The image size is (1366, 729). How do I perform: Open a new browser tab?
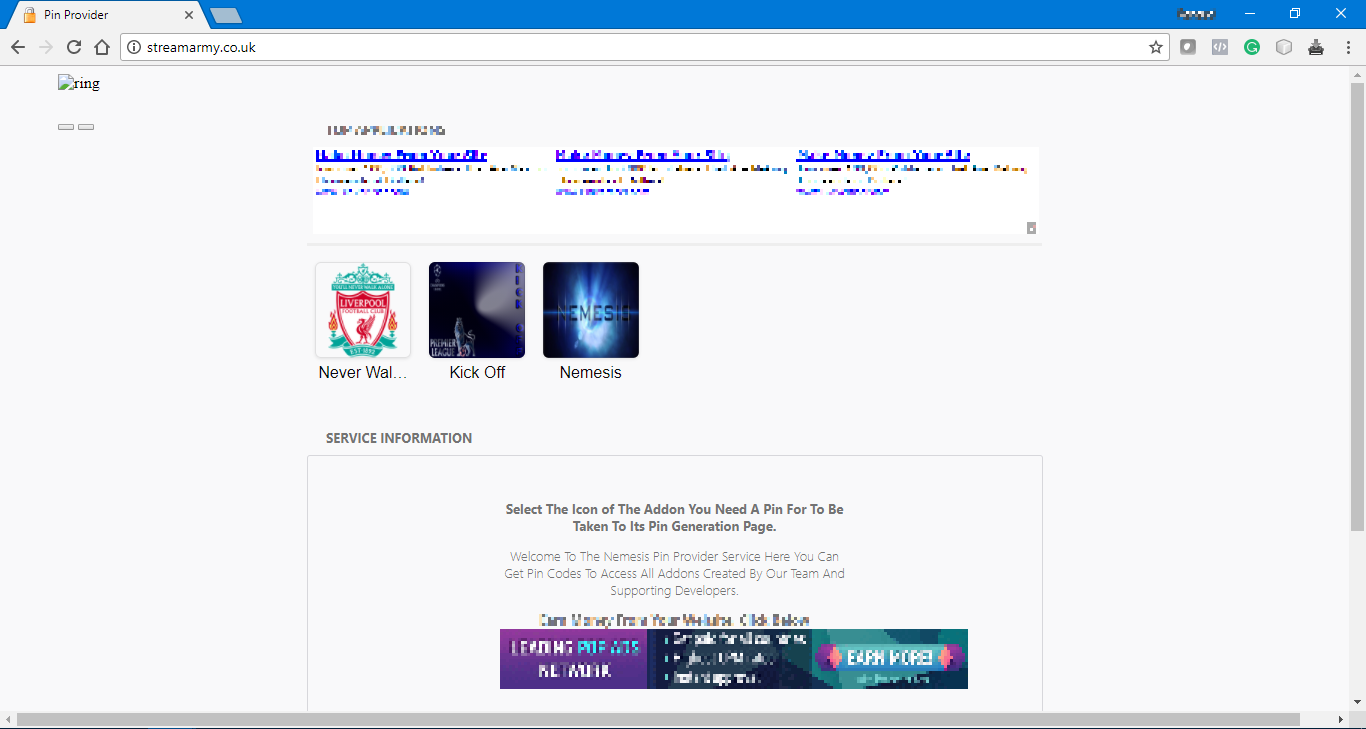[x=226, y=15]
